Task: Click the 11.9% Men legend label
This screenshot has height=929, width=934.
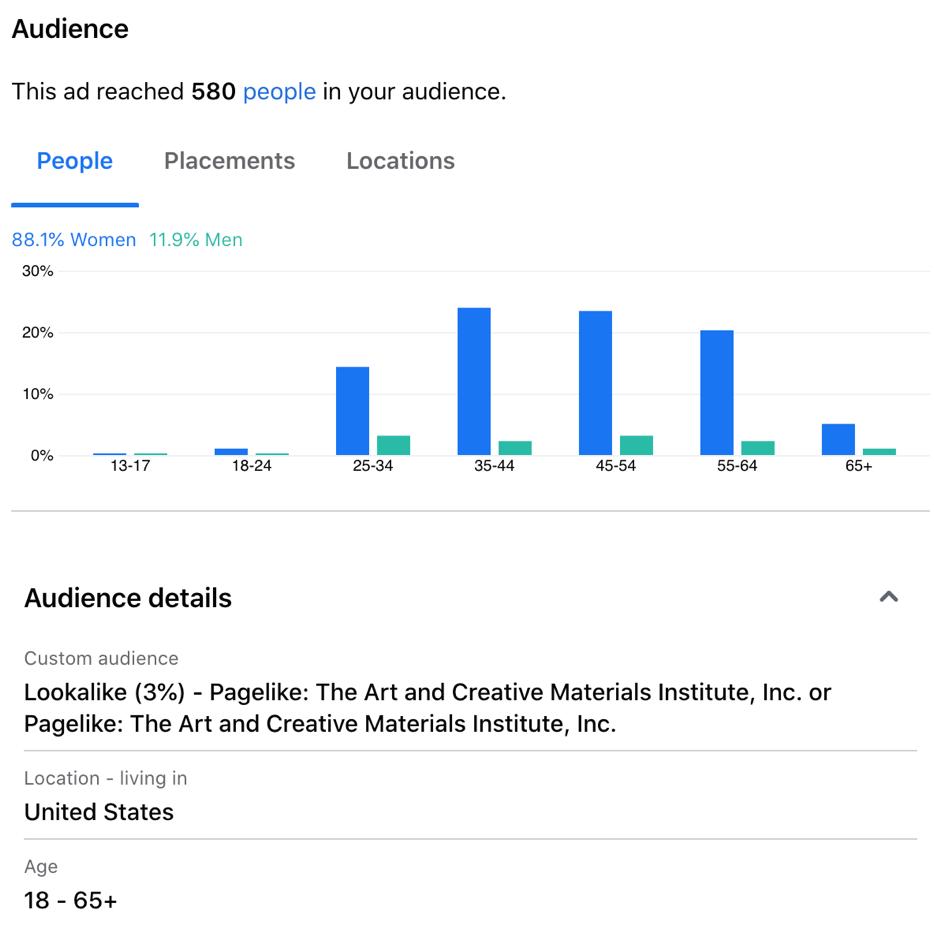Action: click(196, 240)
